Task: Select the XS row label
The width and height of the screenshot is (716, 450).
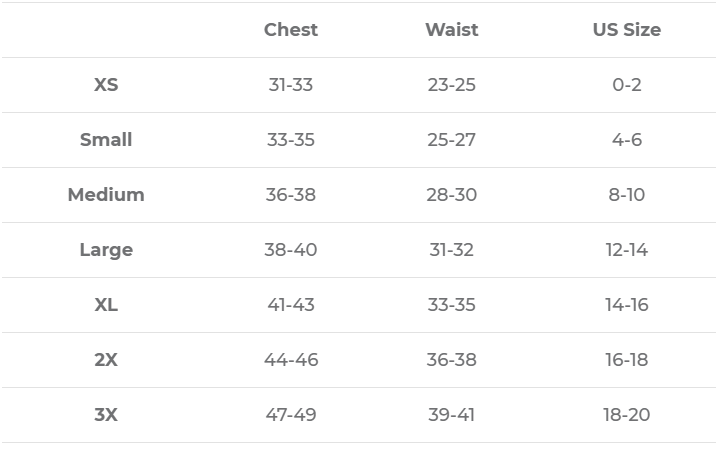Action: (106, 85)
